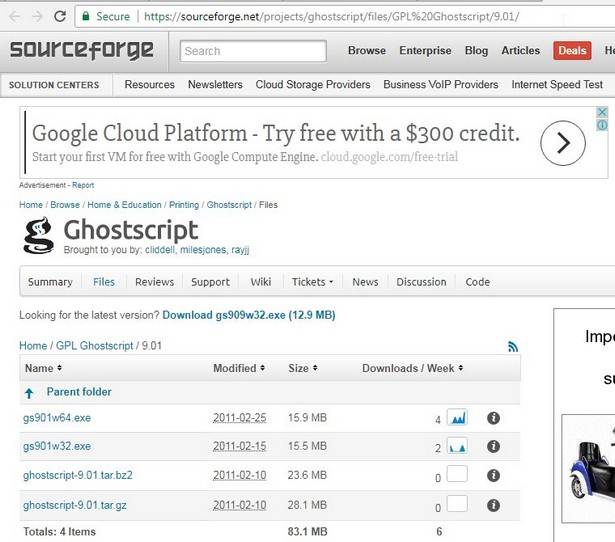
Task: Click the green secure padlock icon
Action: pos(86,16)
